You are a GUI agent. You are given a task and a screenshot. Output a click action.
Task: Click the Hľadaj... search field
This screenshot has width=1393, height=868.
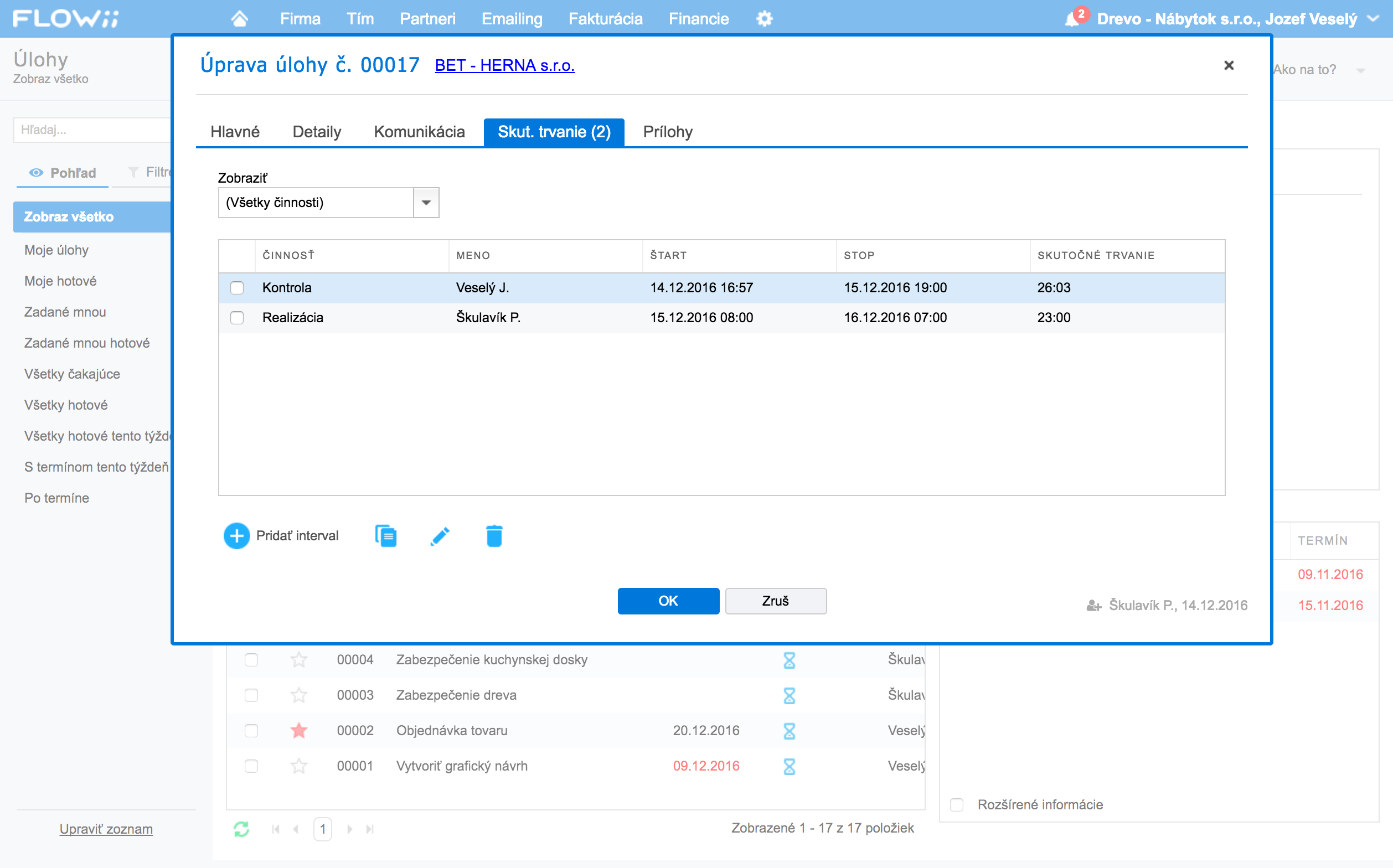(92, 130)
